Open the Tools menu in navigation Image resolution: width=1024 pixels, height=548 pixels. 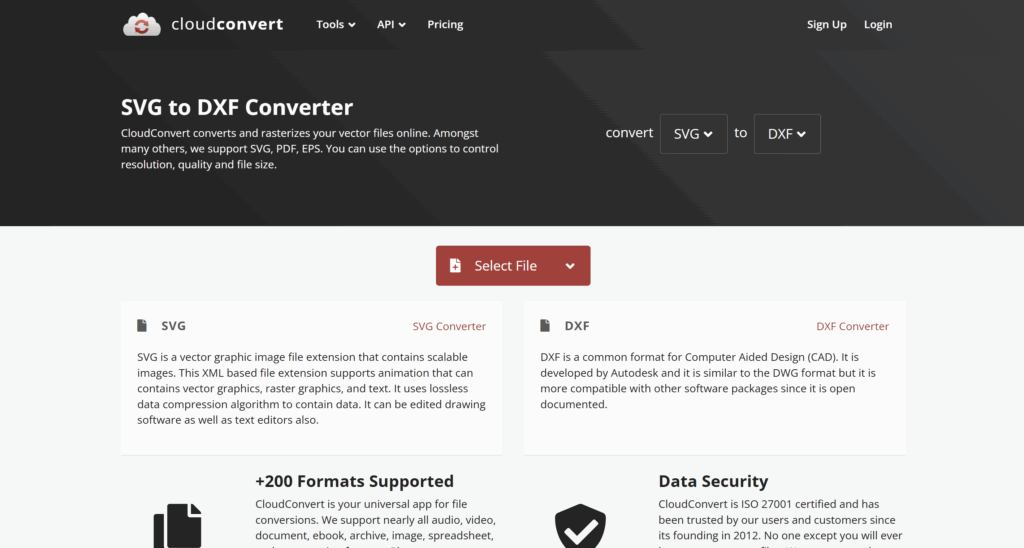335,25
